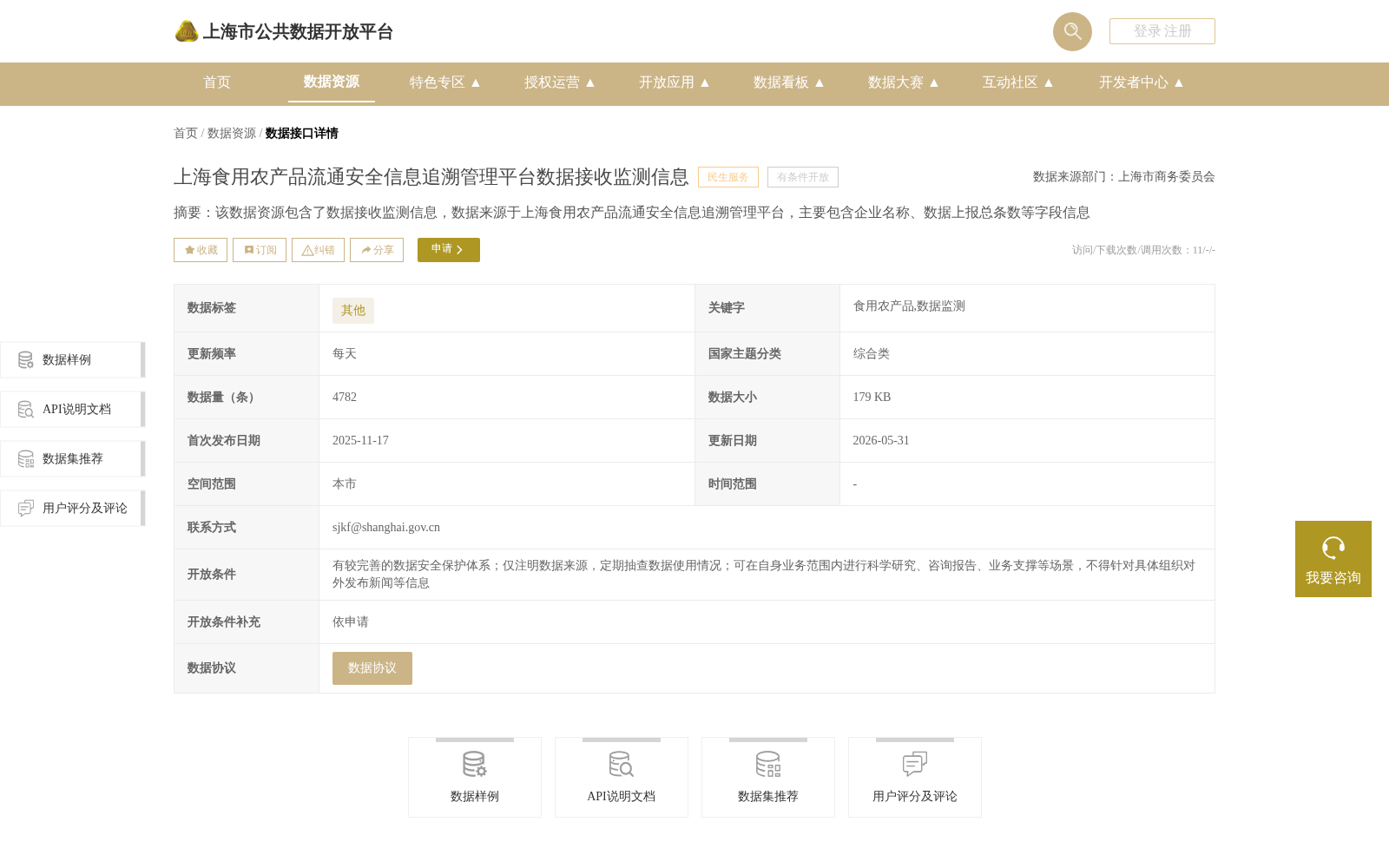Expand 开发者中心 menu
The width and height of the screenshot is (1389, 868).
click(1142, 82)
